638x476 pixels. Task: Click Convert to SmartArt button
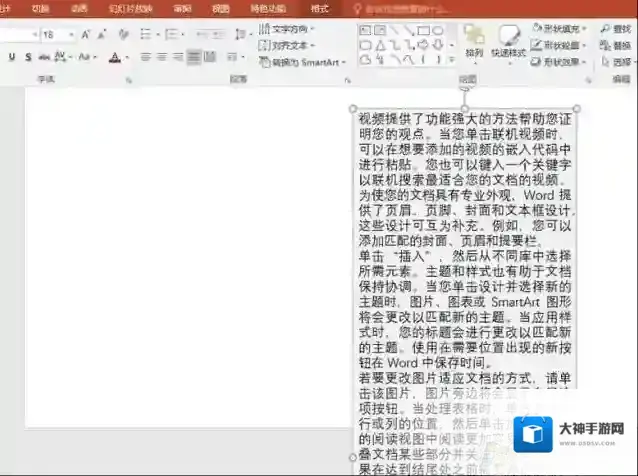tap(297, 62)
